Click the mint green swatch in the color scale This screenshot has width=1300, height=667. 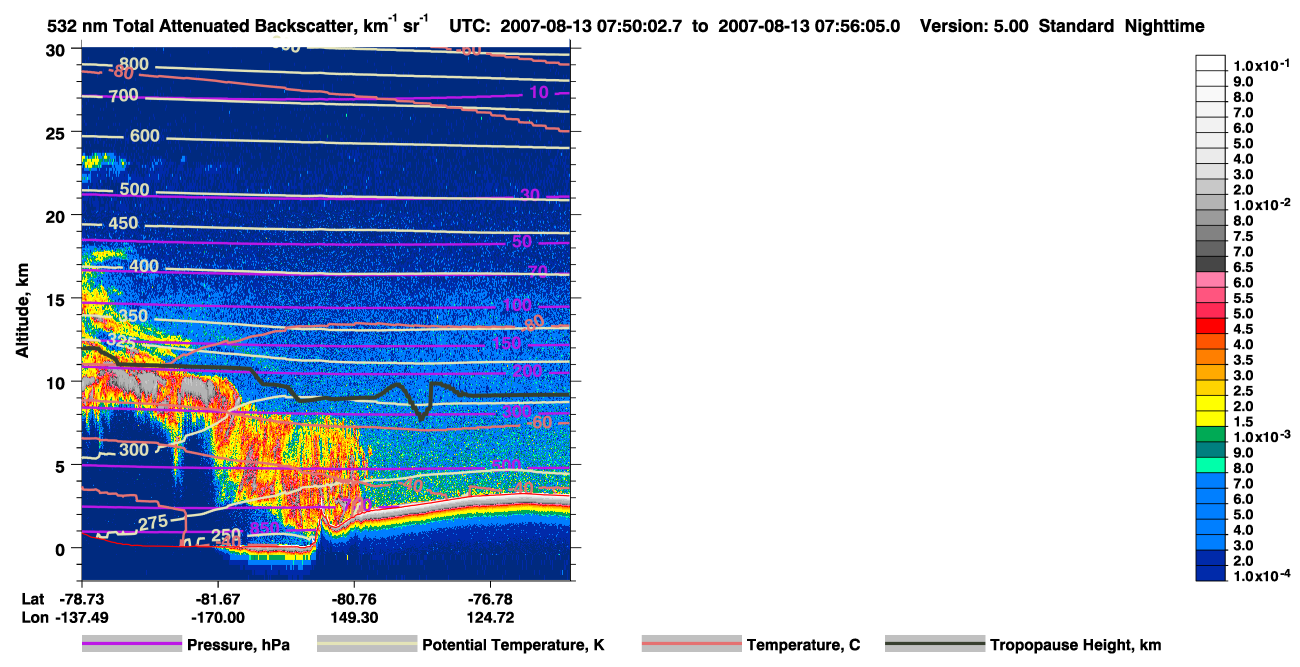coord(1211,465)
